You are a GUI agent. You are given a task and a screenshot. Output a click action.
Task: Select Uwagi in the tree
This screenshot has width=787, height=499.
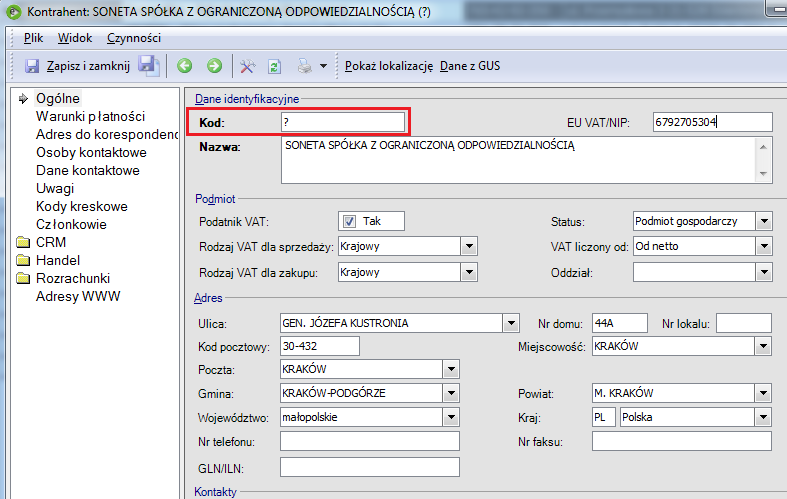55,189
